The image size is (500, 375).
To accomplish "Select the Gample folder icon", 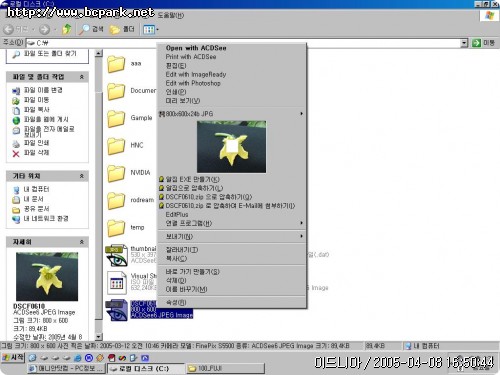I will pyautogui.click(x=116, y=118).
